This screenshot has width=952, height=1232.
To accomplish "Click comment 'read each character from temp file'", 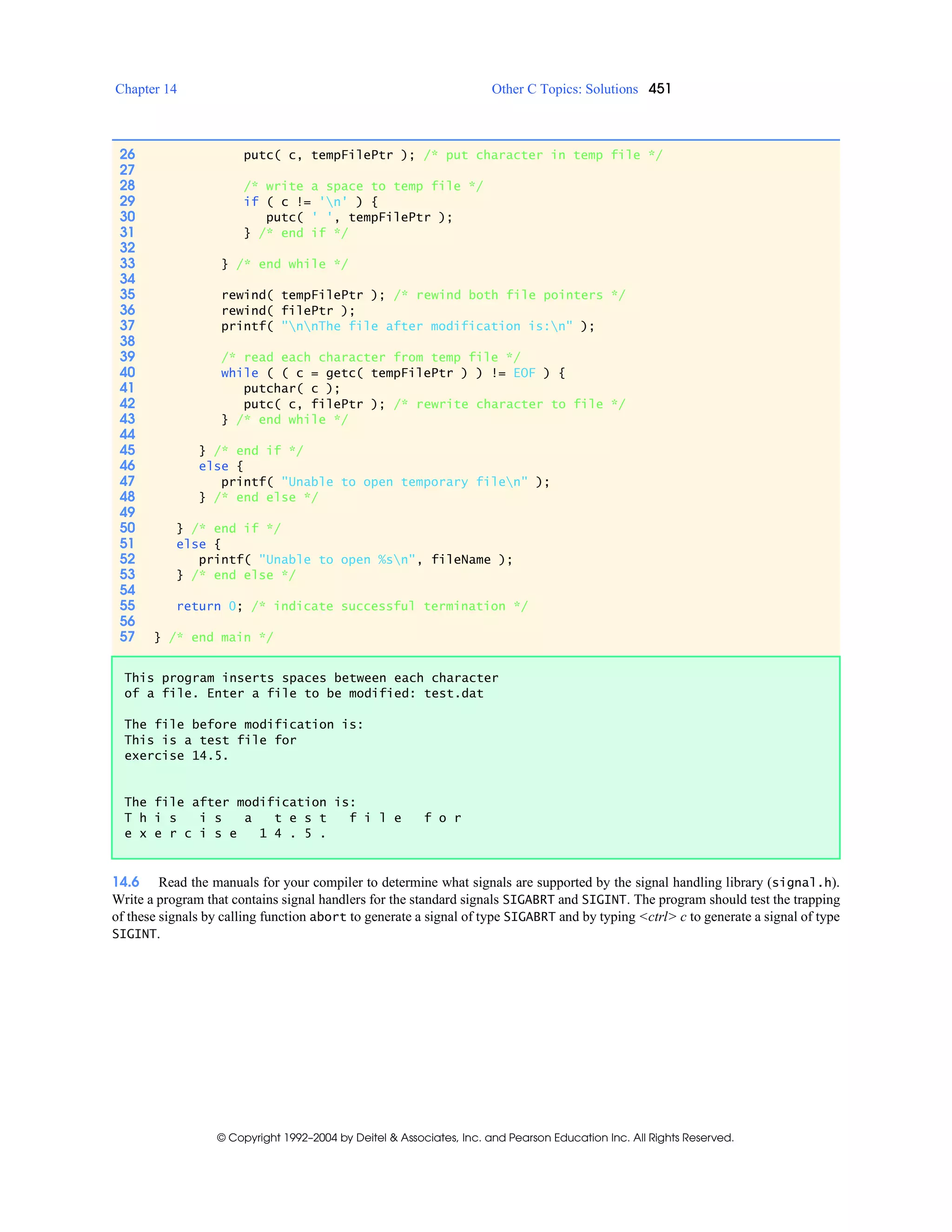I will tap(370, 357).
